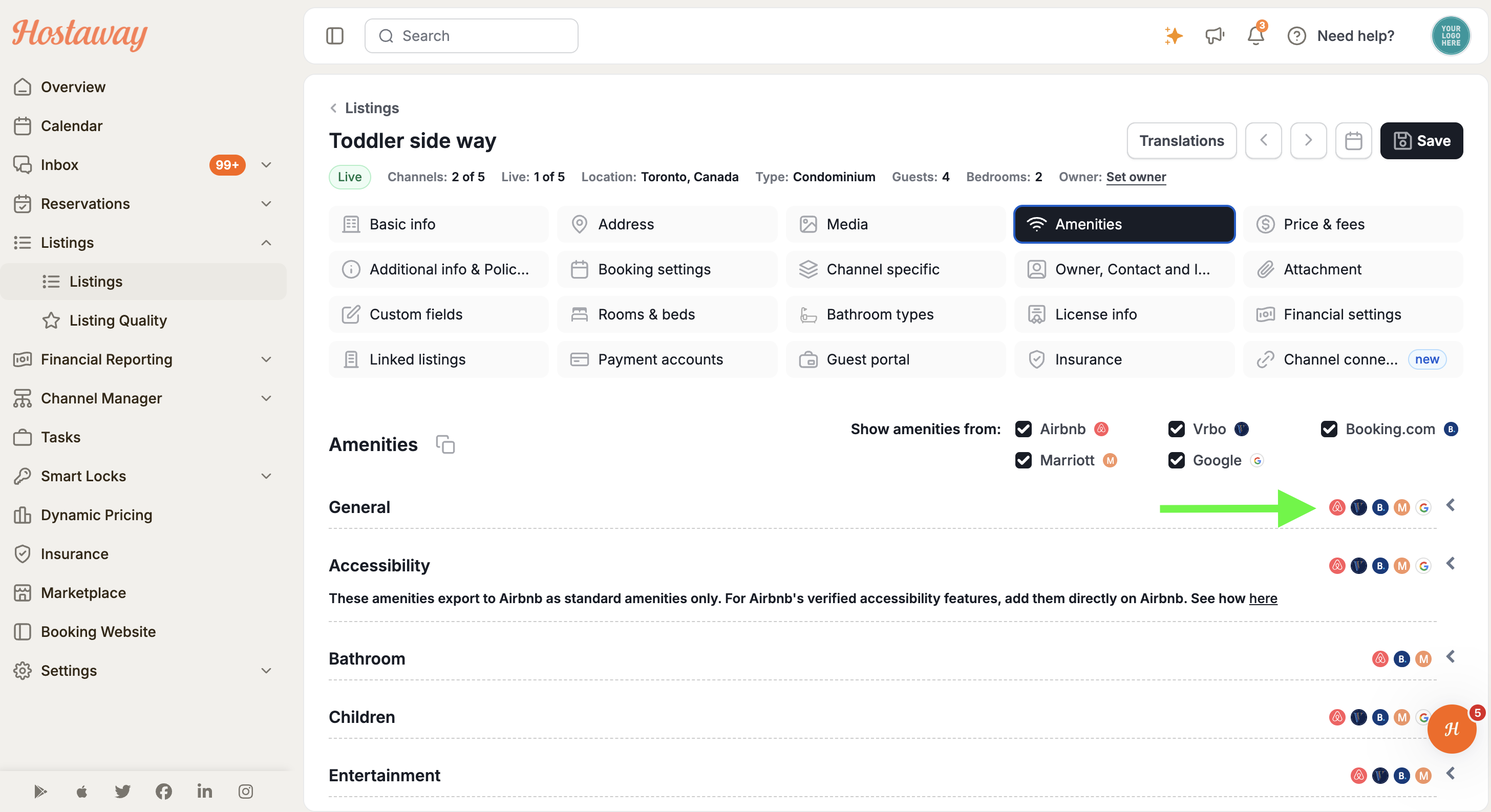Switch to the Price & fees tab
The image size is (1491, 812).
point(1353,224)
